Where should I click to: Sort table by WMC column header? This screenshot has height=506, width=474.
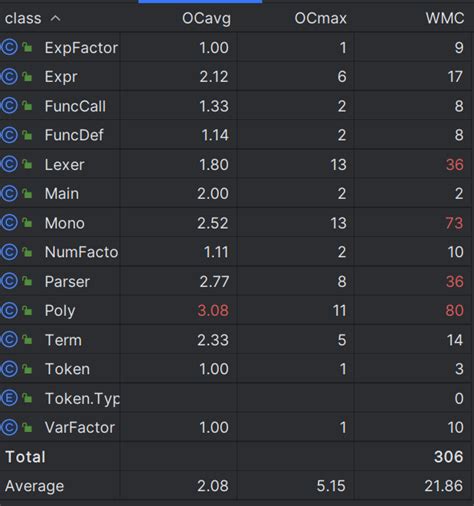point(445,18)
